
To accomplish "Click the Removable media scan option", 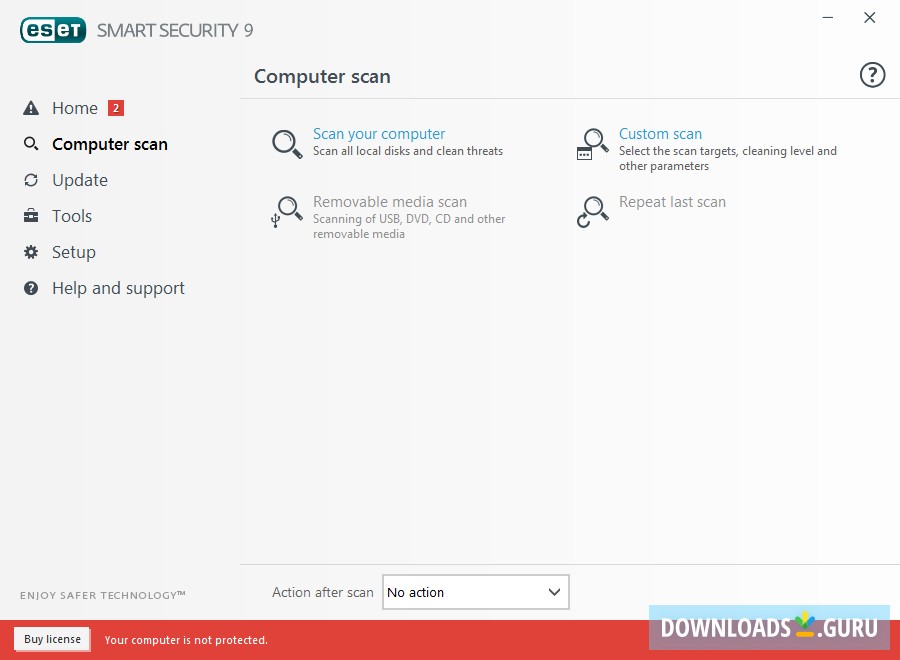I will (x=390, y=202).
